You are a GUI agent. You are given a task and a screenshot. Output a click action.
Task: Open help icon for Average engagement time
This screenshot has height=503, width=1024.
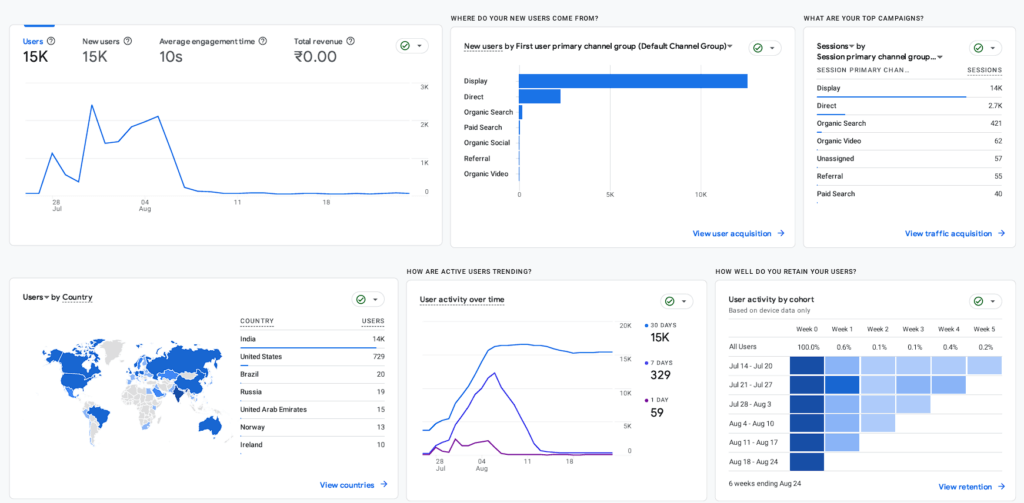pyautogui.click(x=263, y=41)
